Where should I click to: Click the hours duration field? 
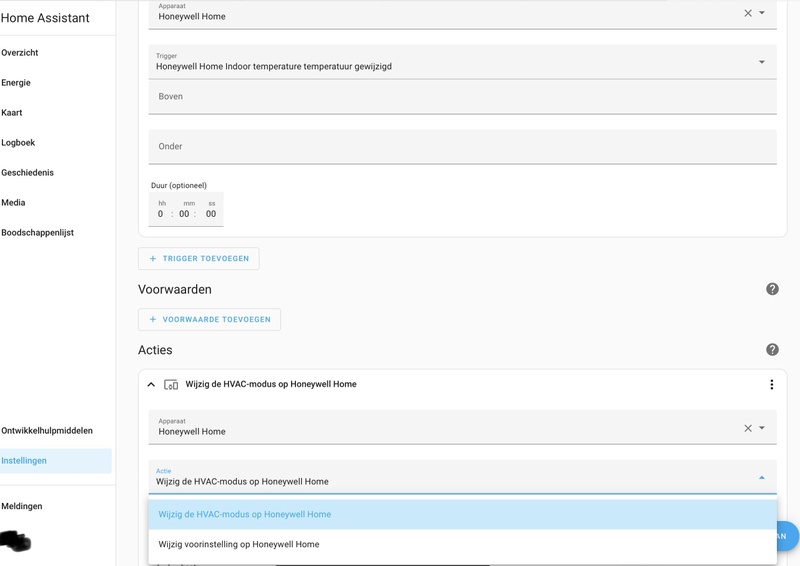(x=161, y=213)
